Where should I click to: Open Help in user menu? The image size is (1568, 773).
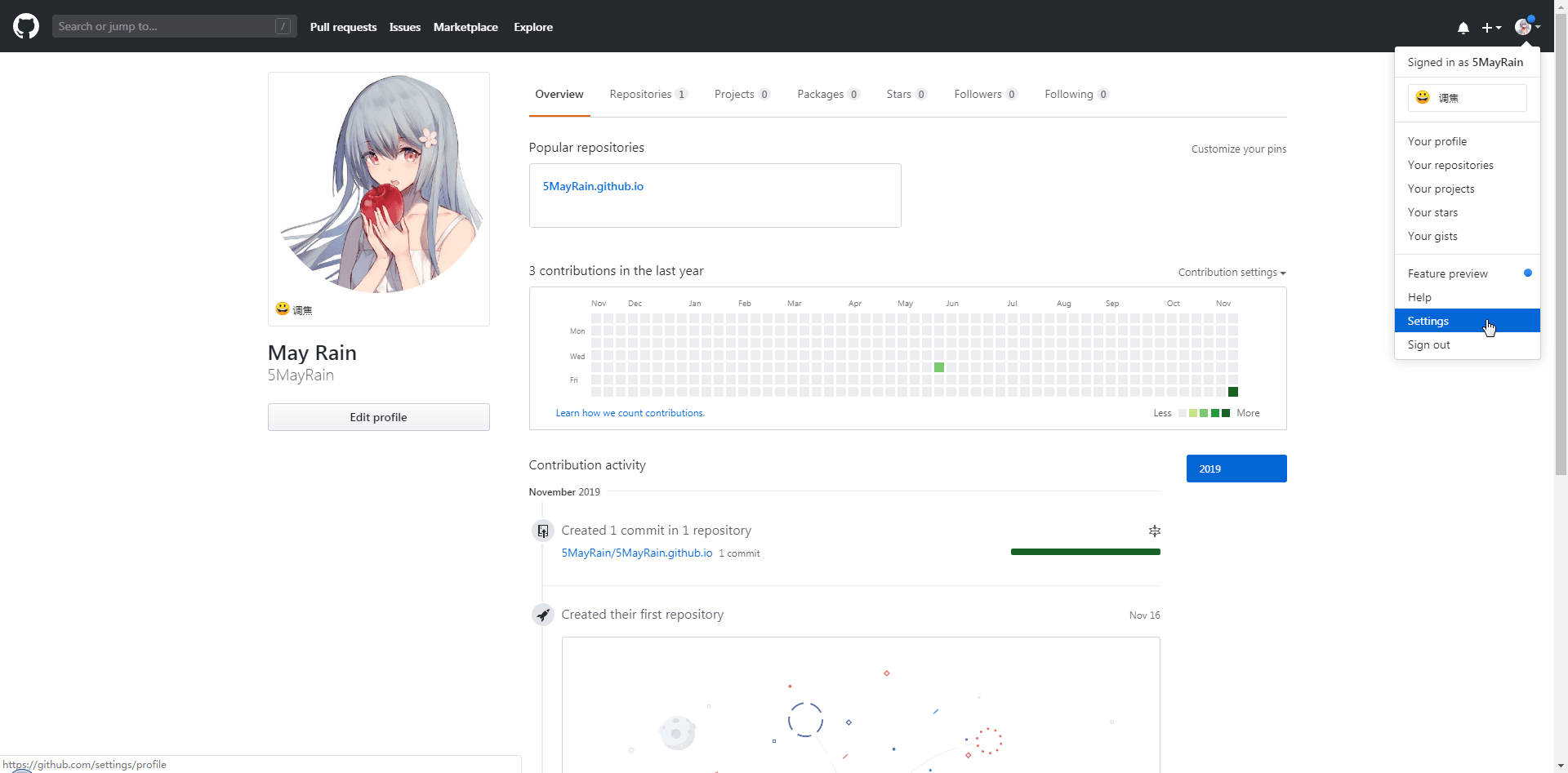point(1468,297)
